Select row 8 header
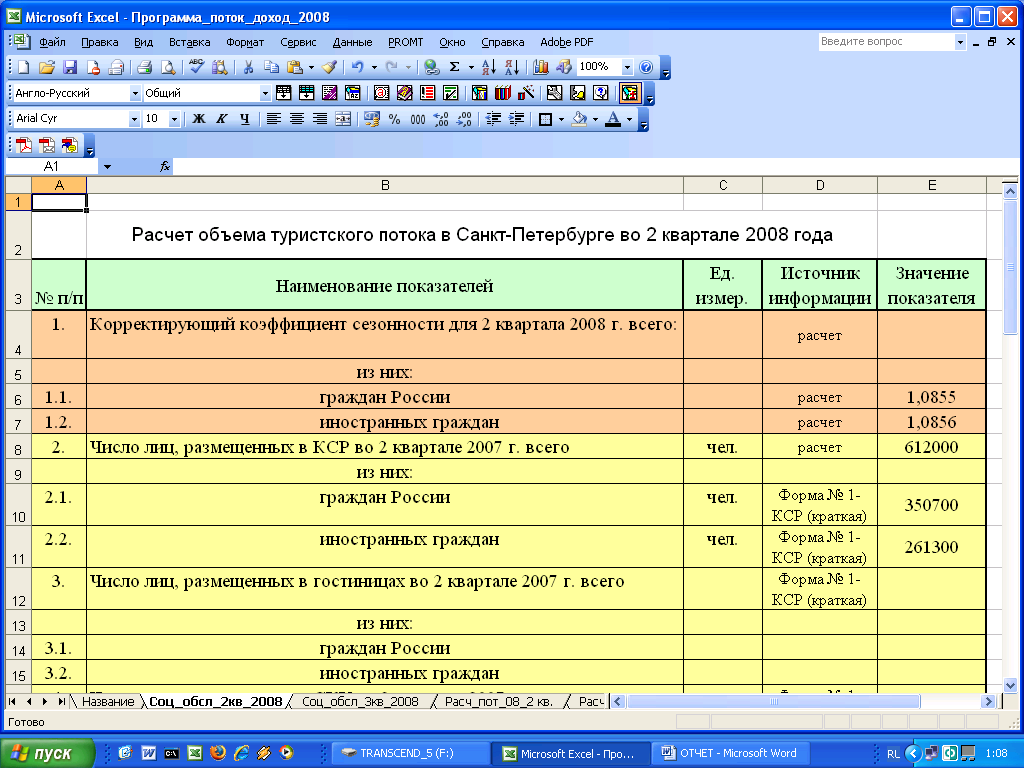Screen dimensions: 1024x768 tap(18, 448)
